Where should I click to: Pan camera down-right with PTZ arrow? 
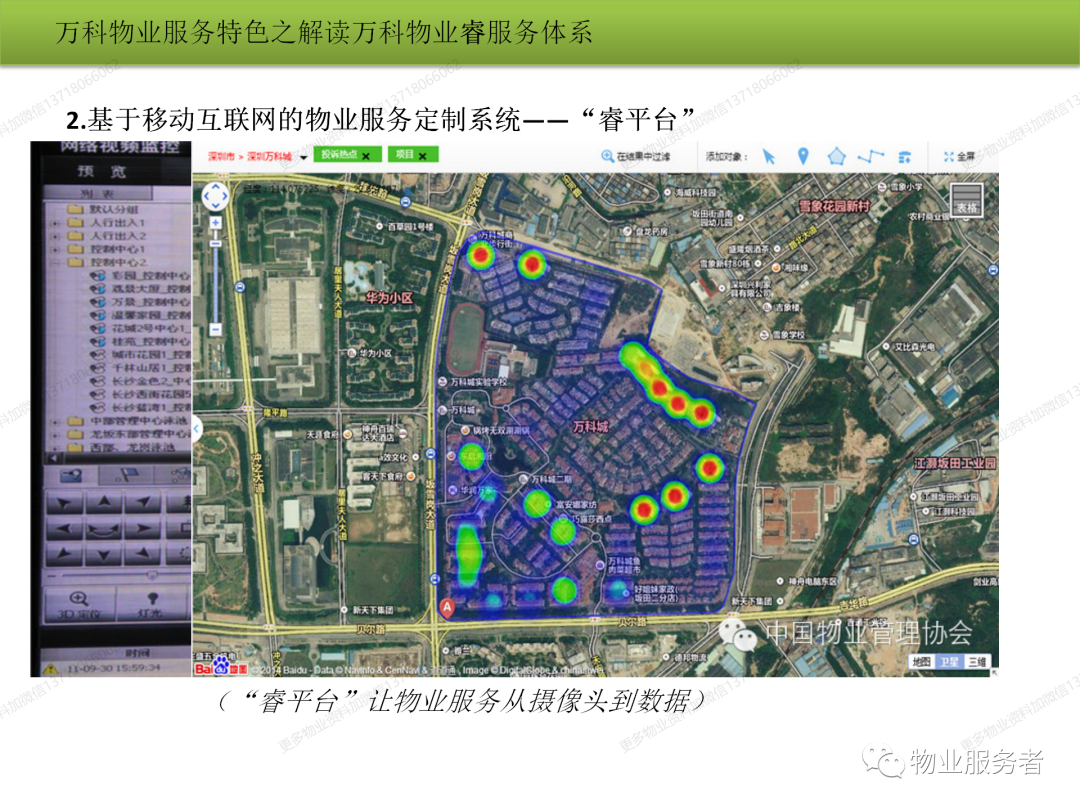point(143,554)
